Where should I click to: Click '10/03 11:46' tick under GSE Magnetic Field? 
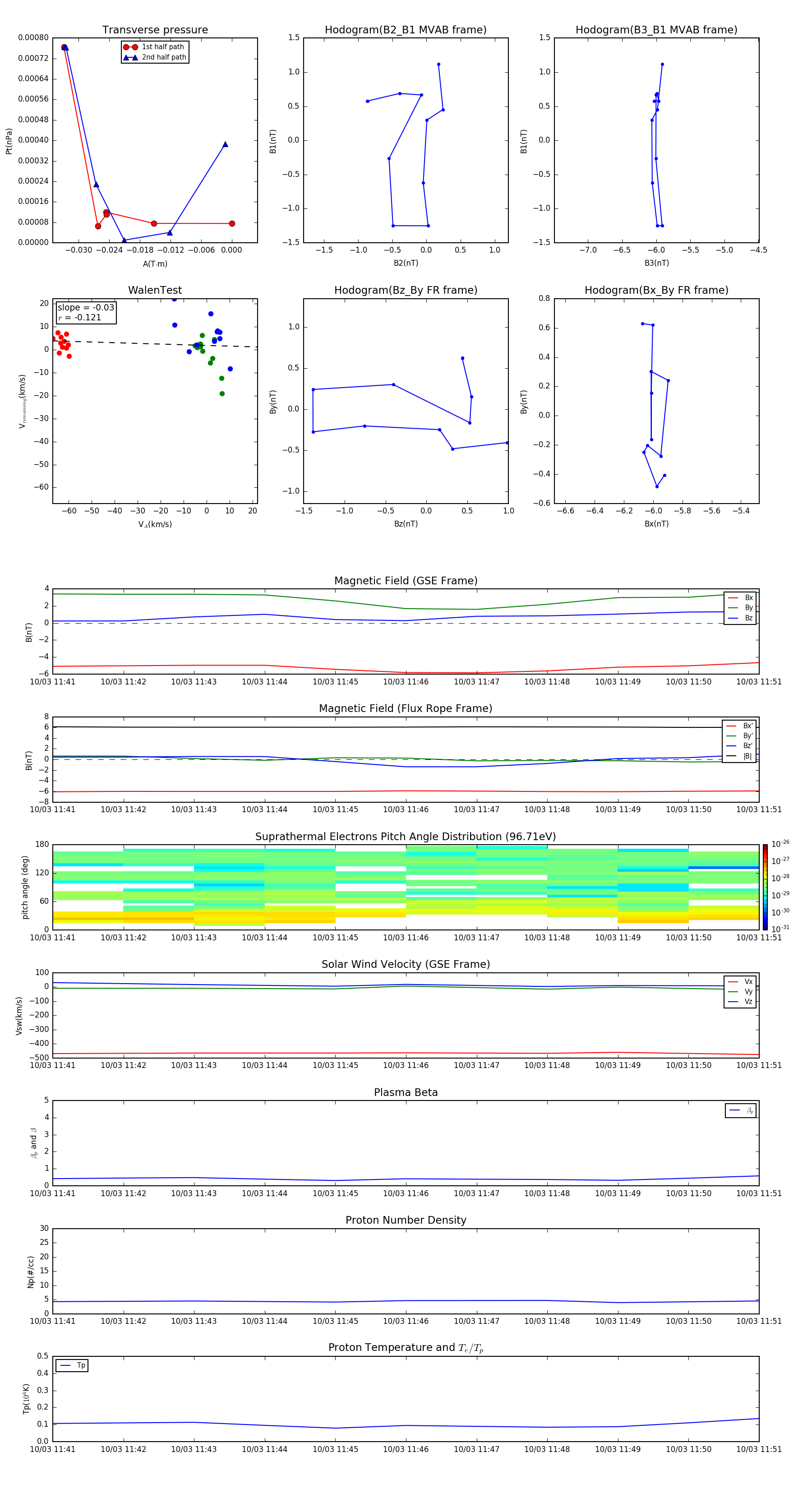406,682
